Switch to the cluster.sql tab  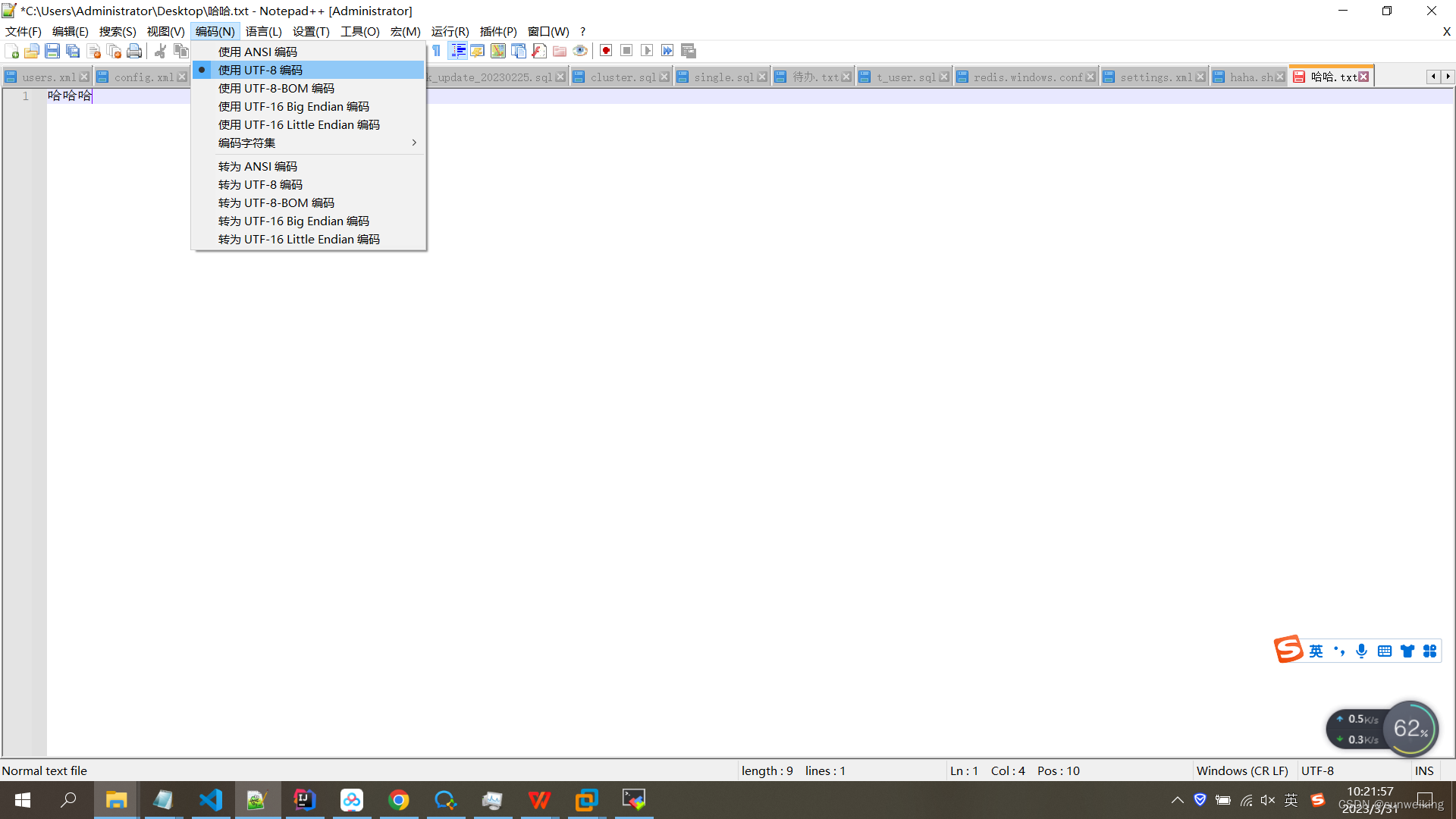coord(623,77)
